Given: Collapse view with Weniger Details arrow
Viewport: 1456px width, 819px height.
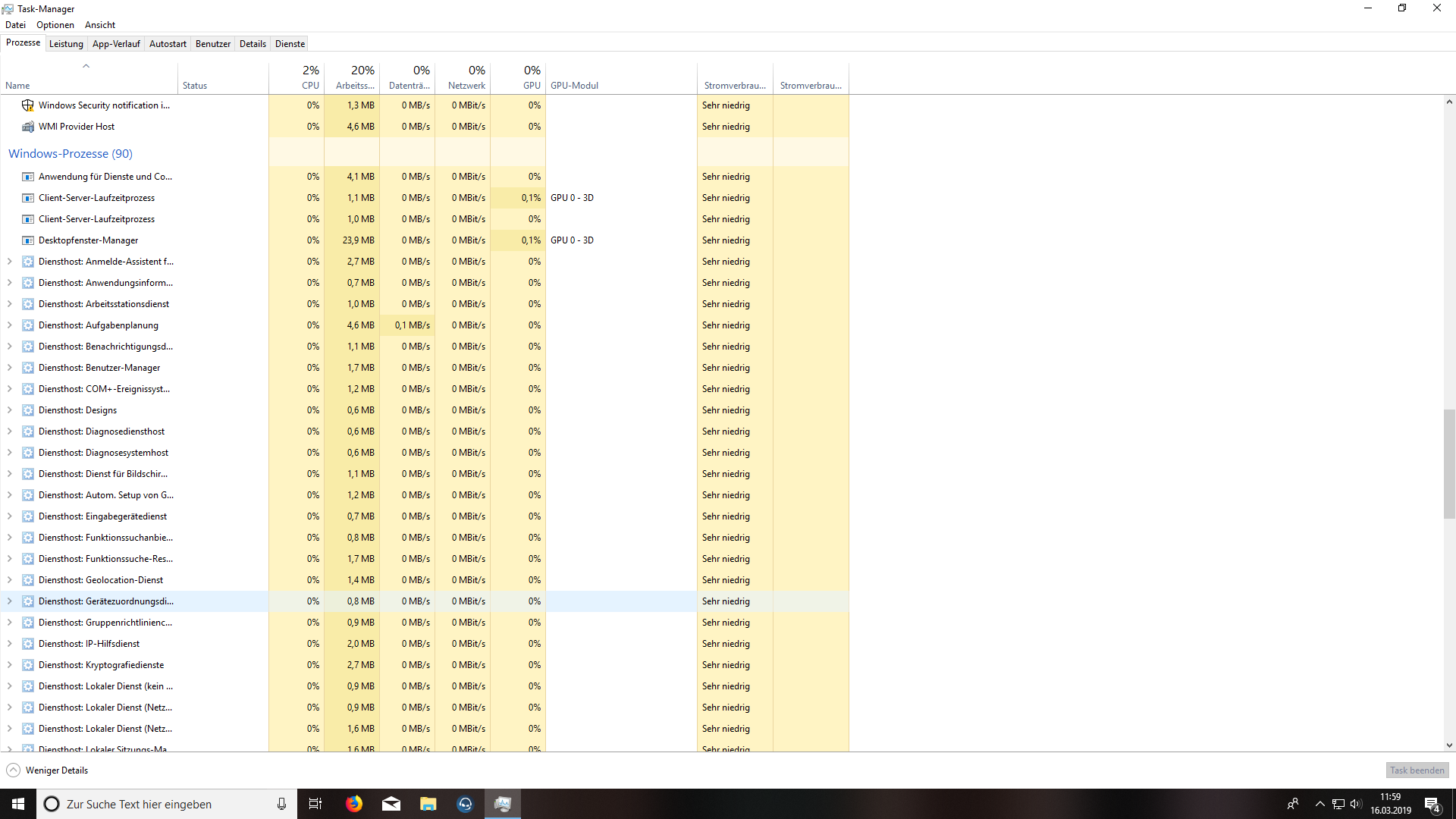Looking at the screenshot, I should click(14, 770).
